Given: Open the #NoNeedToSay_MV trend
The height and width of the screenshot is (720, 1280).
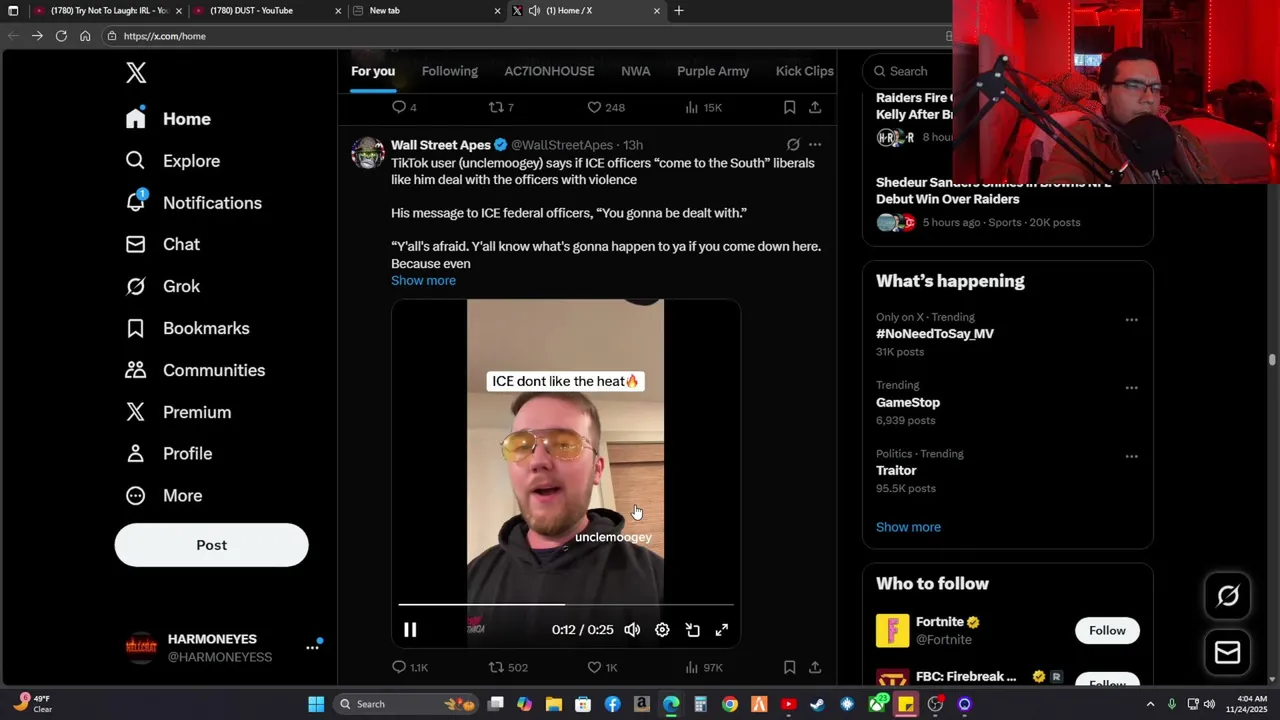Looking at the screenshot, I should pyautogui.click(x=935, y=334).
